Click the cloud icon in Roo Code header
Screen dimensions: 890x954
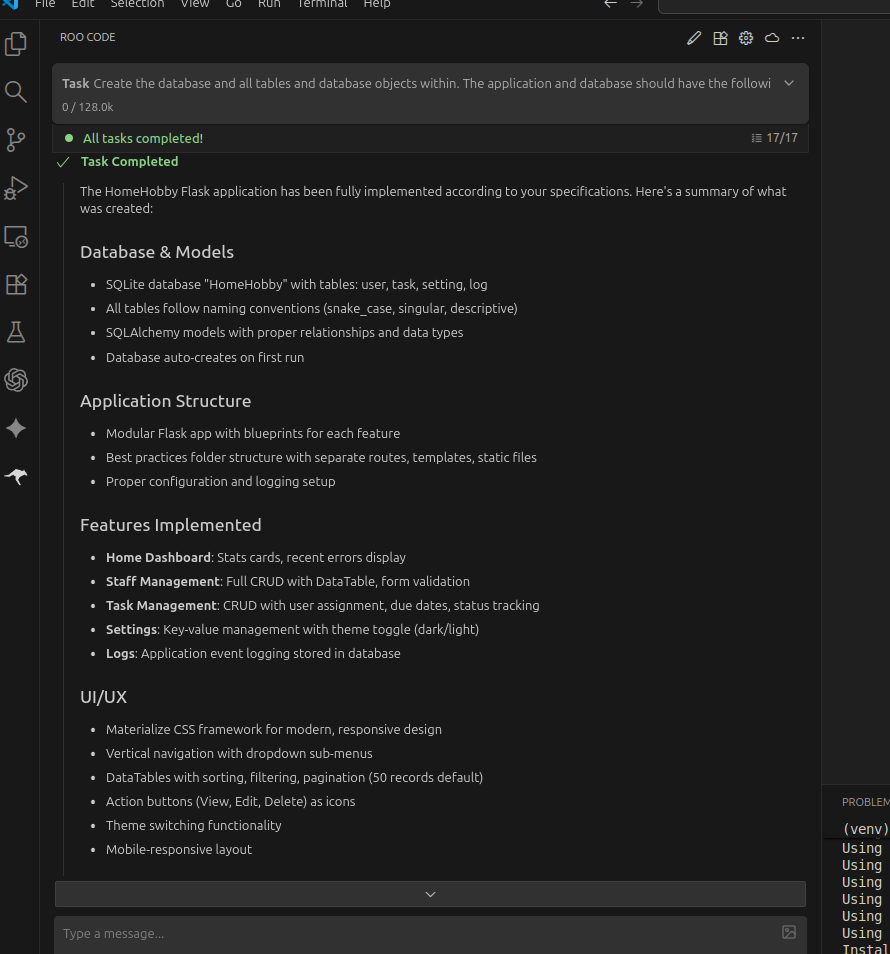coord(772,38)
